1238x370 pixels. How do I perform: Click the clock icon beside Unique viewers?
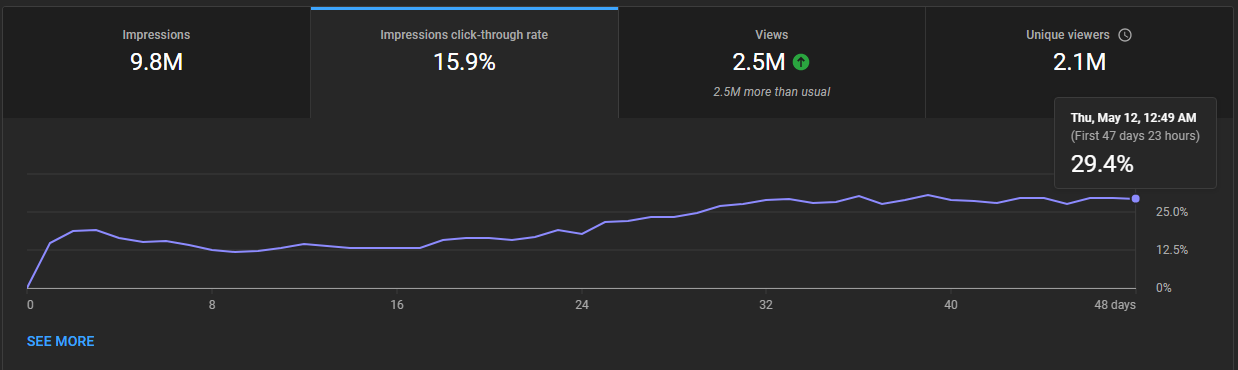[x=1125, y=35]
